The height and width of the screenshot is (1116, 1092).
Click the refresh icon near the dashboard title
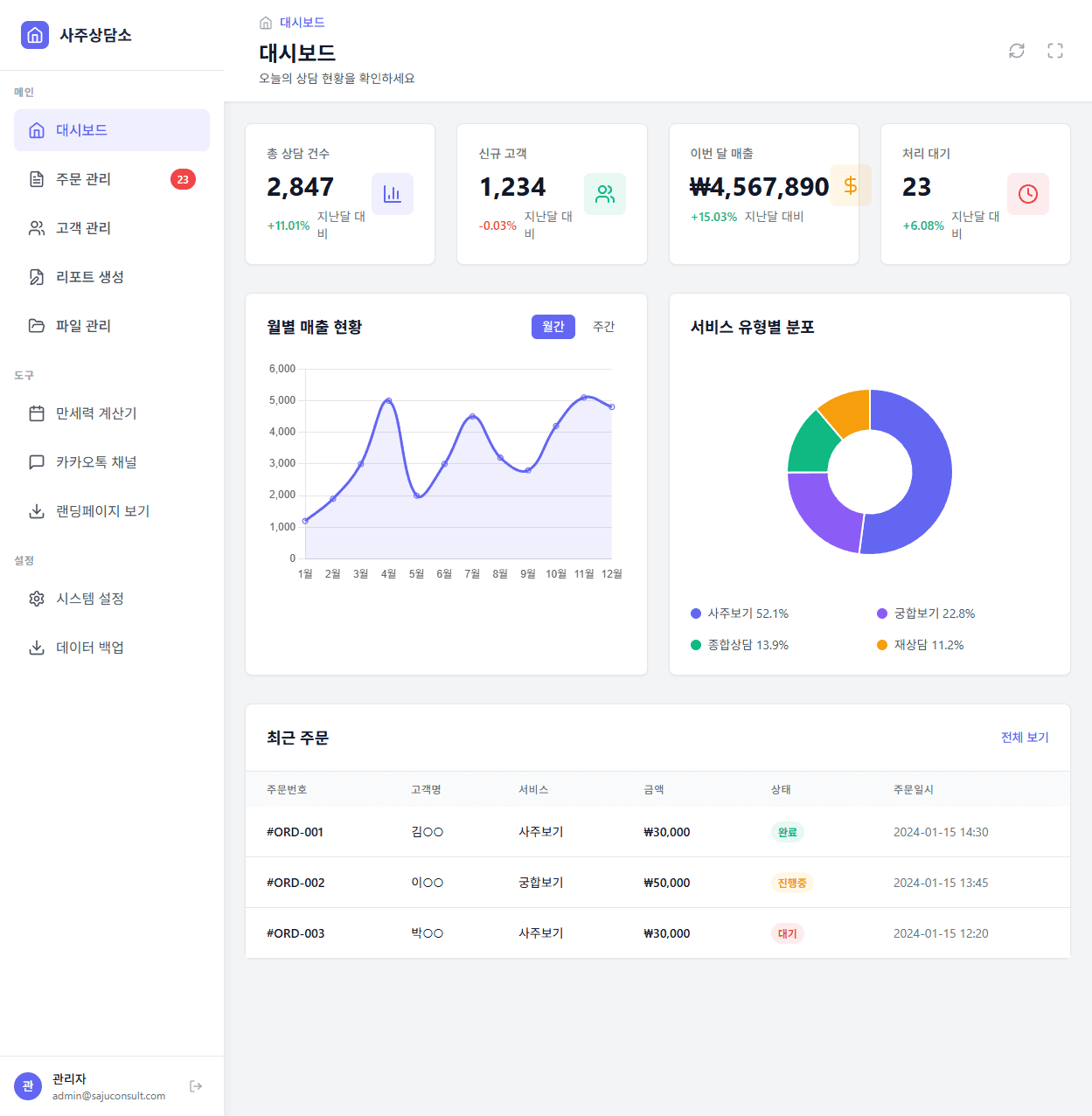(1016, 52)
